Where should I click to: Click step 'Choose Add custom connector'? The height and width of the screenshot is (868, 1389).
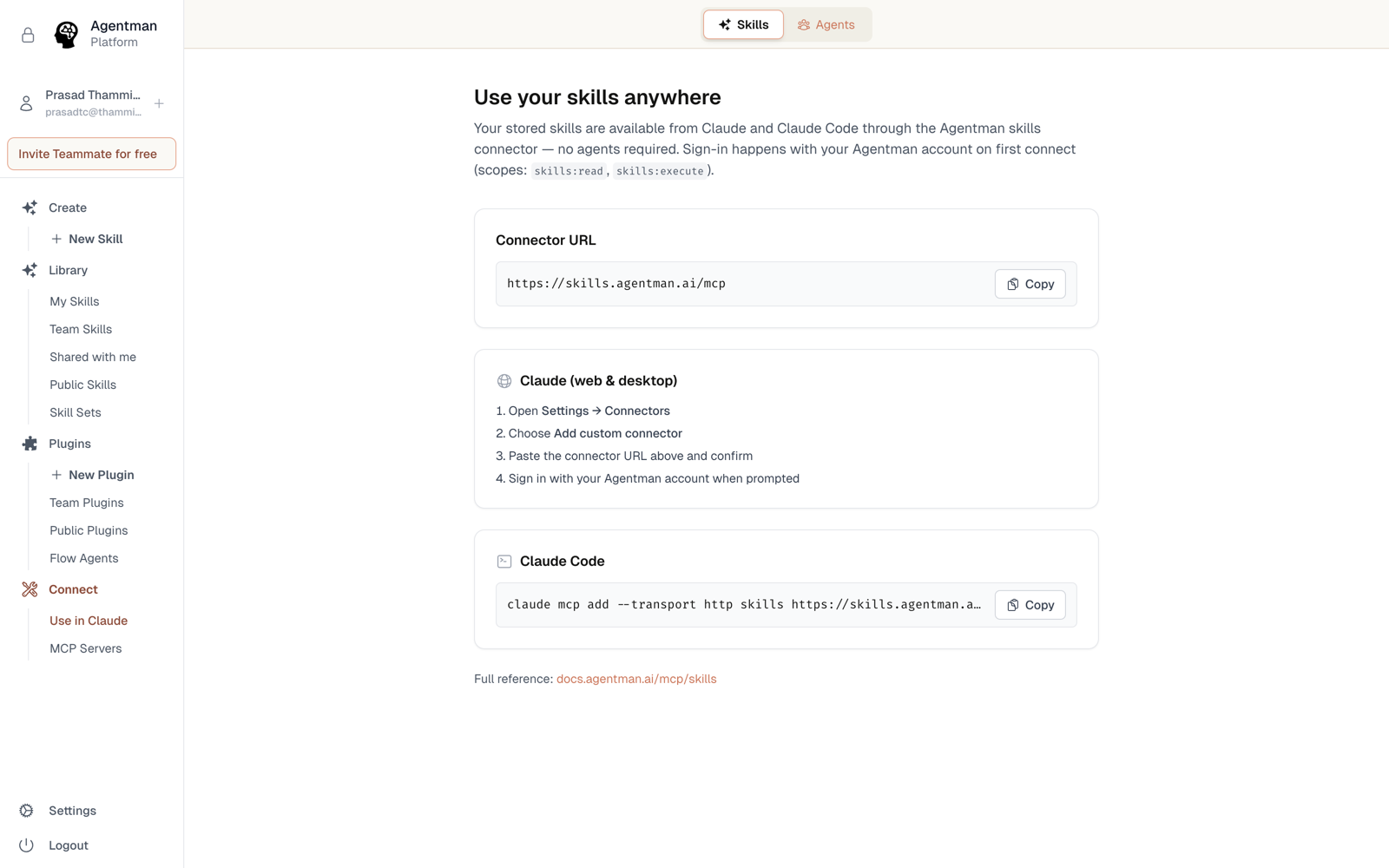coord(589,433)
